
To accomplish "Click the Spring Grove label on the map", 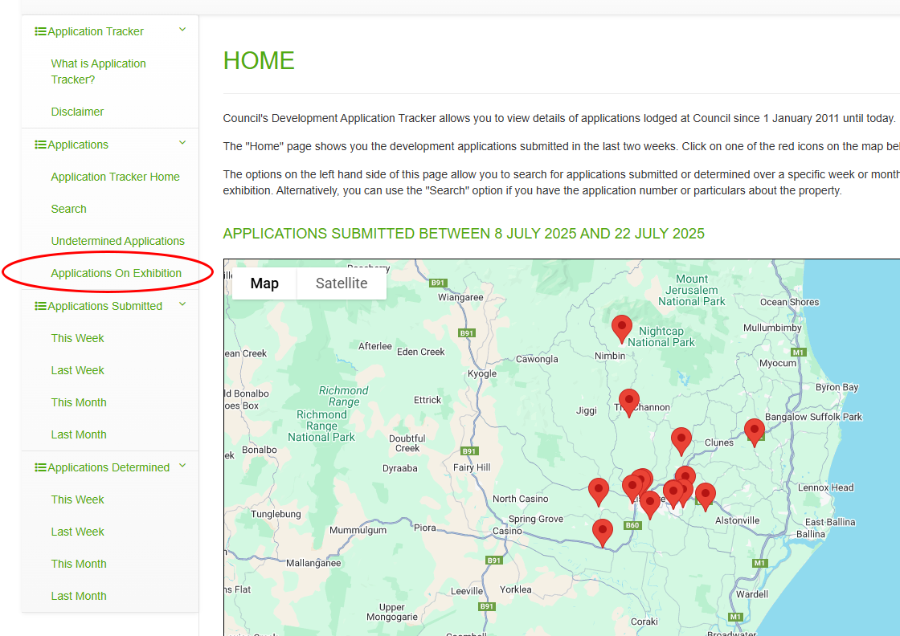I will click(x=536, y=519).
